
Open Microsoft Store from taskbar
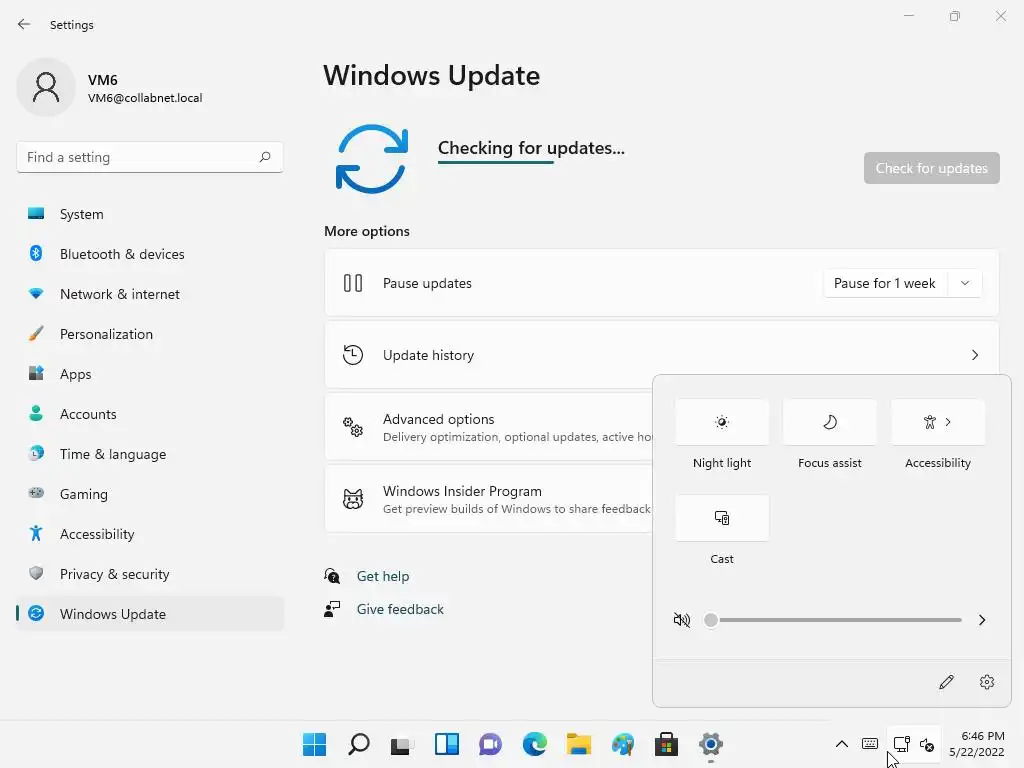[x=667, y=744]
